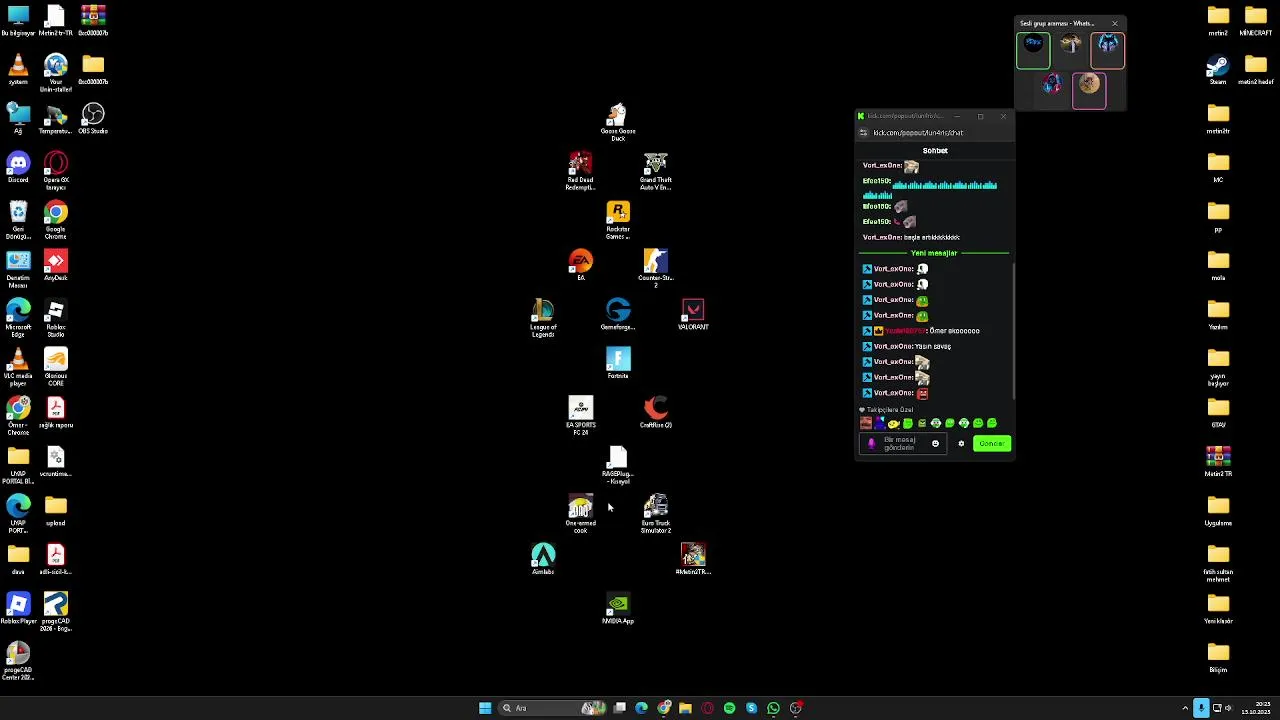Open the Red Dead Redemption shortcut

coord(580,171)
